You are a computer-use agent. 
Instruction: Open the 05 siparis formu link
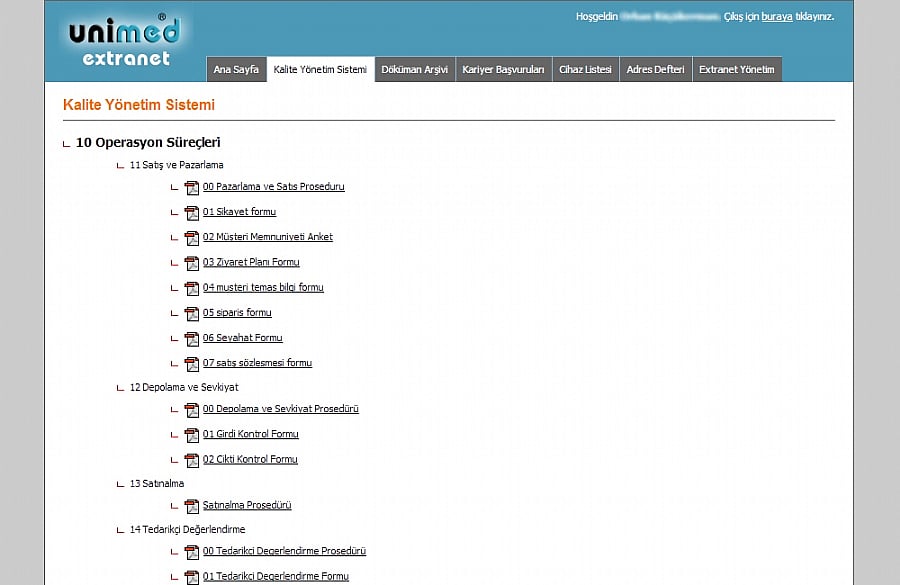click(237, 313)
